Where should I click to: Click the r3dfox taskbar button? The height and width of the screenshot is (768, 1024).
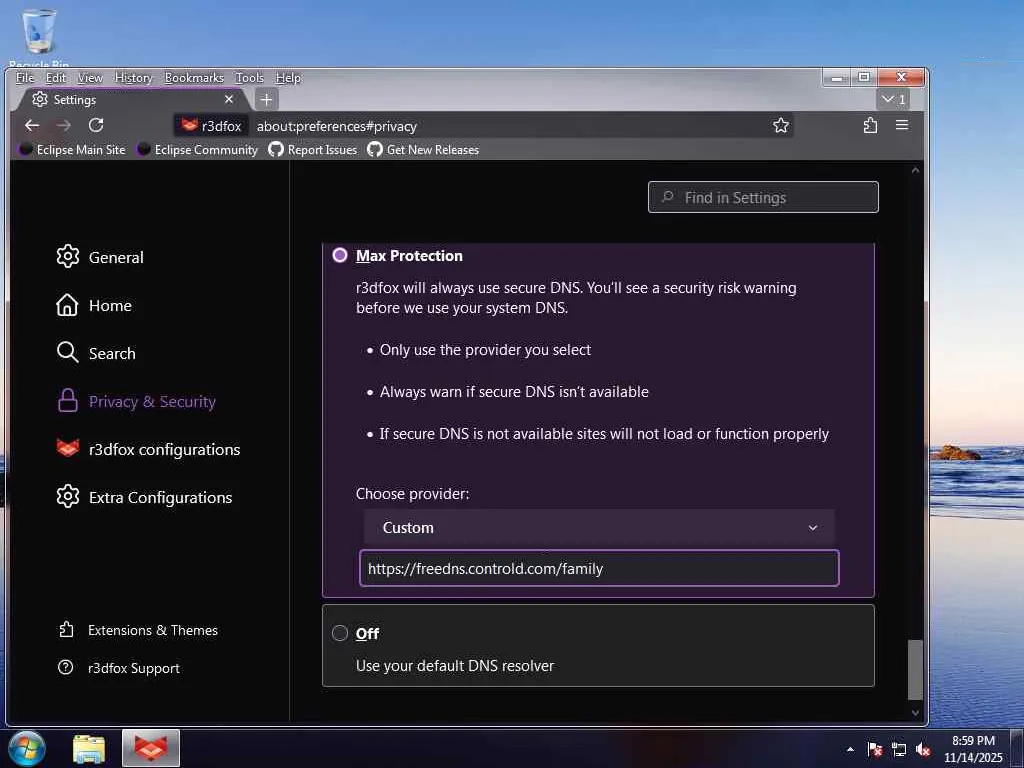151,748
